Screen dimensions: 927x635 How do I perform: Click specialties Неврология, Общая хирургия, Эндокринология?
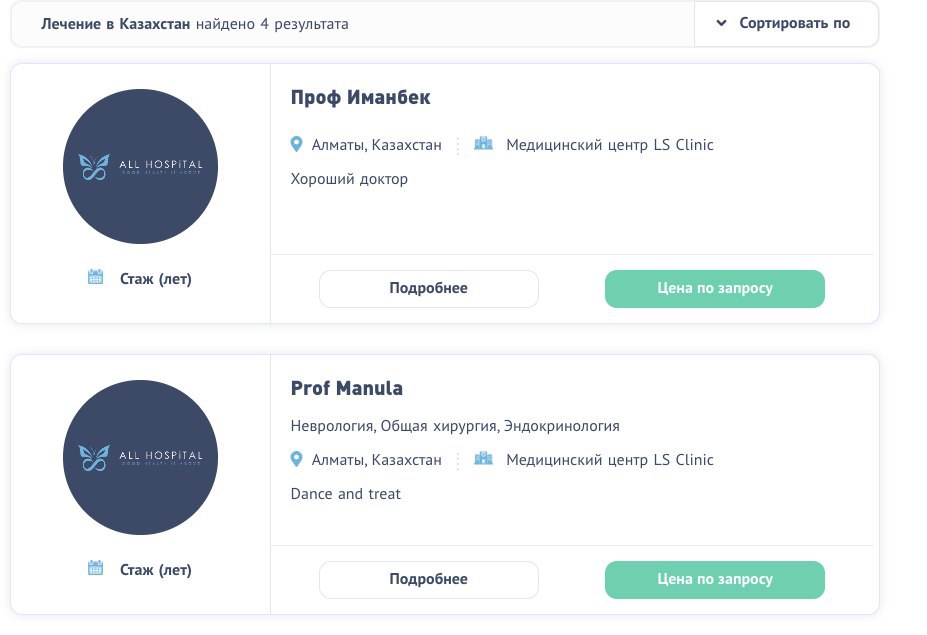point(455,426)
